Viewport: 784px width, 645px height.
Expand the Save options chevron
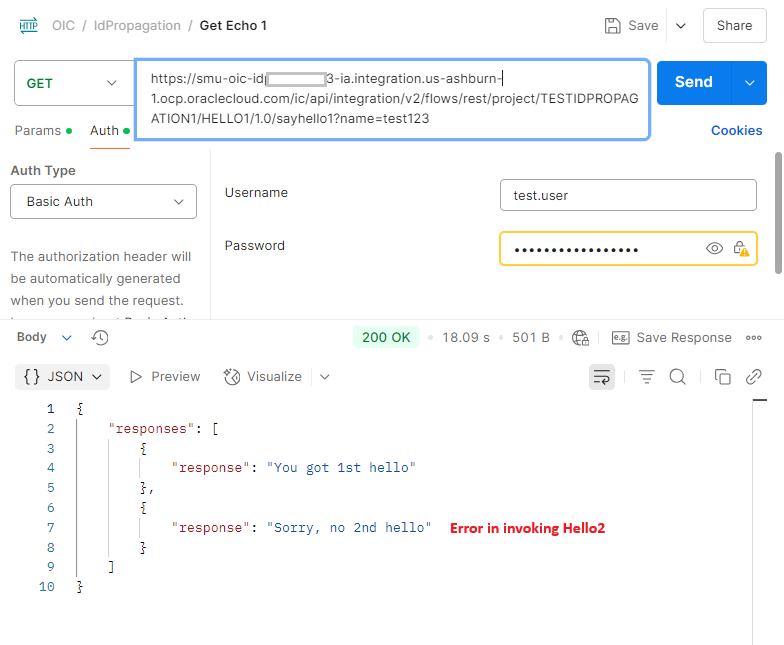pos(681,26)
